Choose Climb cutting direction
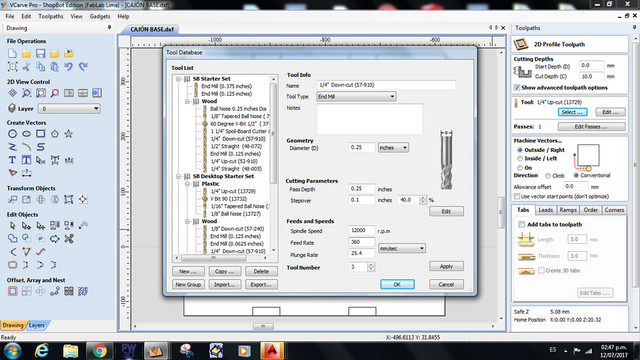The height and width of the screenshot is (360, 640). click(548, 176)
